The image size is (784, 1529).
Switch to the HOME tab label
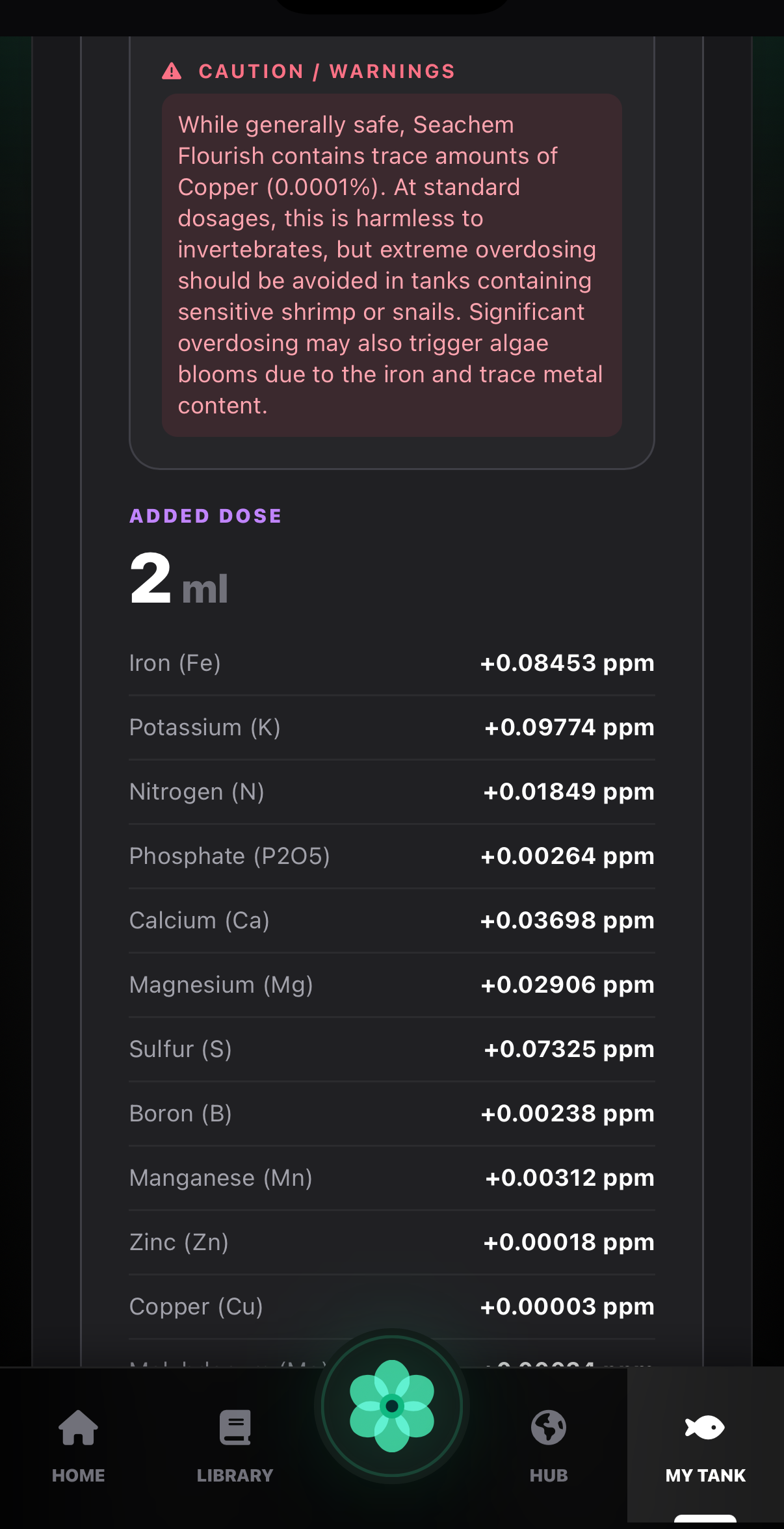pyautogui.click(x=78, y=1475)
